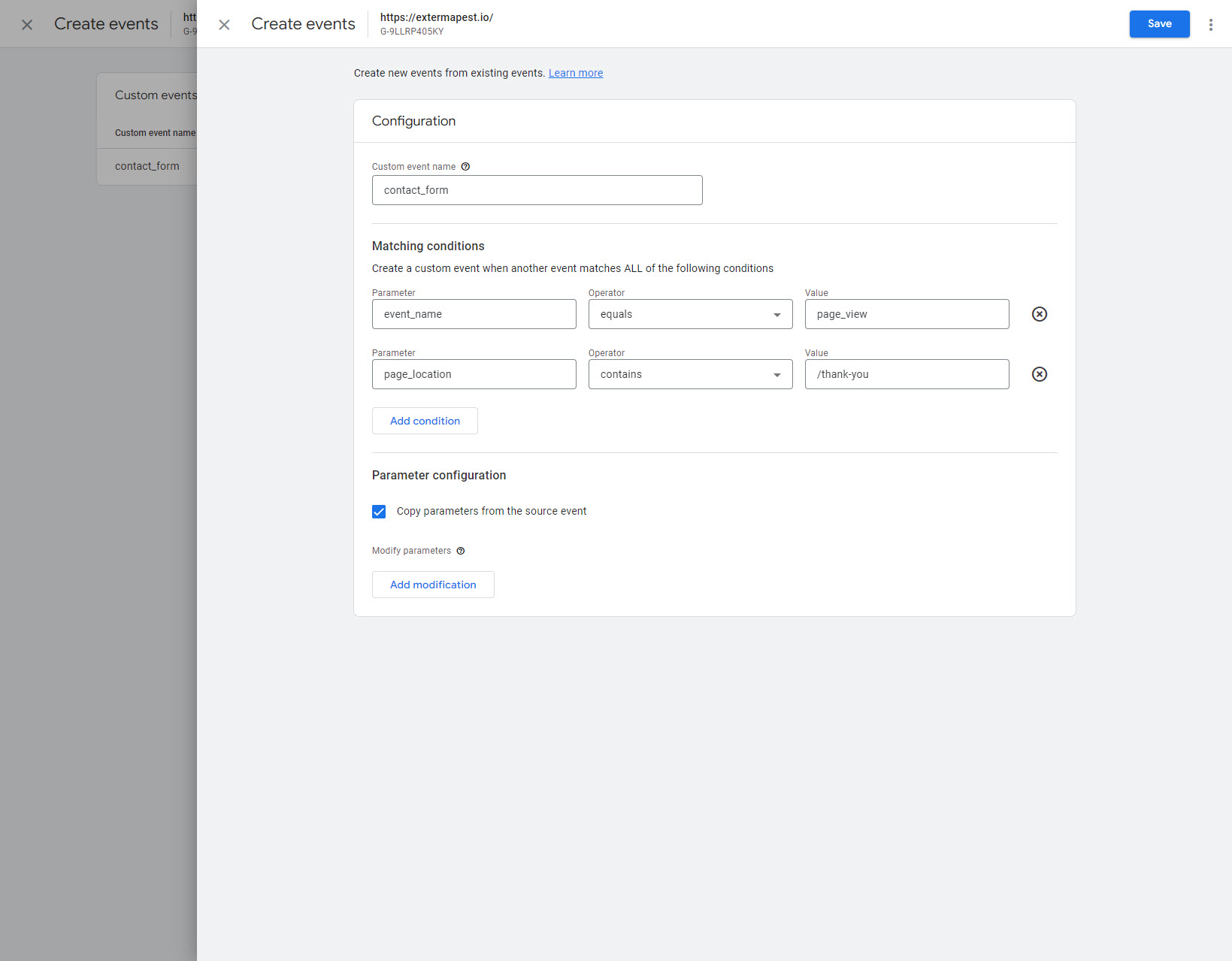This screenshot has height=961, width=1232.
Task: Click Save to store the event
Action: click(1158, 24)
